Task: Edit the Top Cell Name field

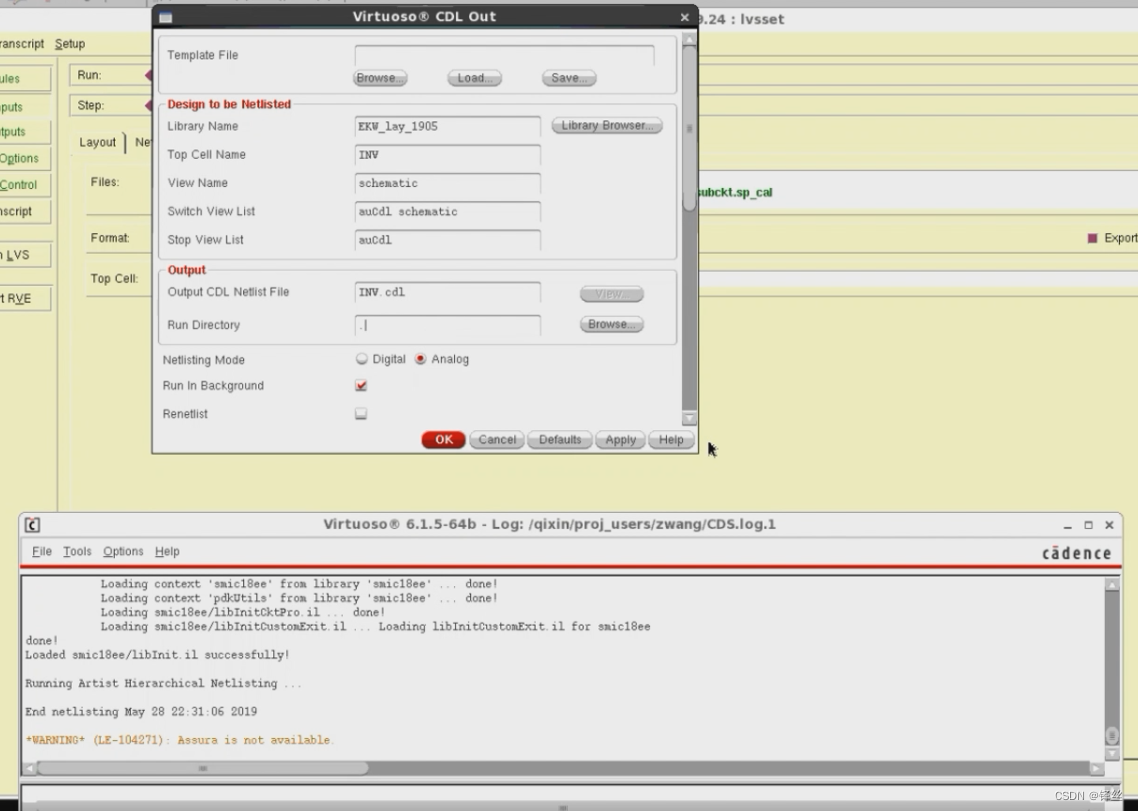Action: coord(448,155)
